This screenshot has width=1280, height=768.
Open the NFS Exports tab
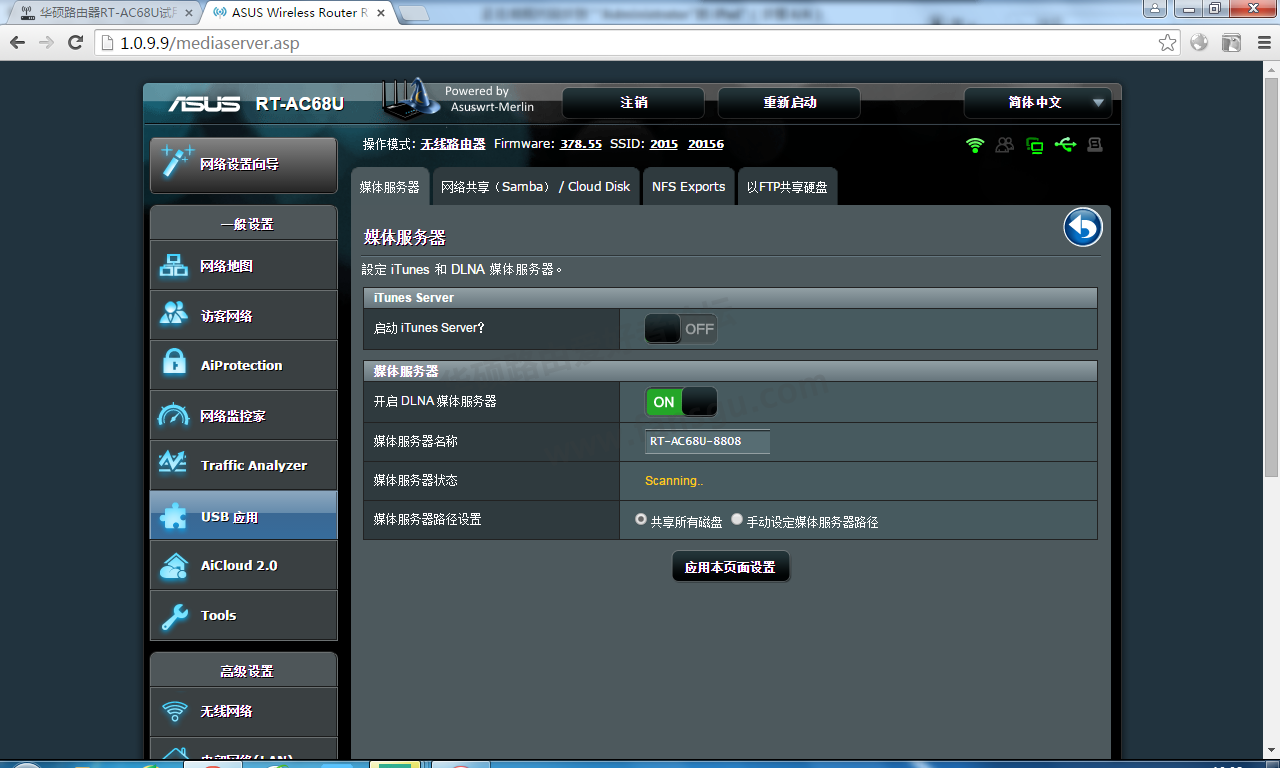tap(688, 187)
